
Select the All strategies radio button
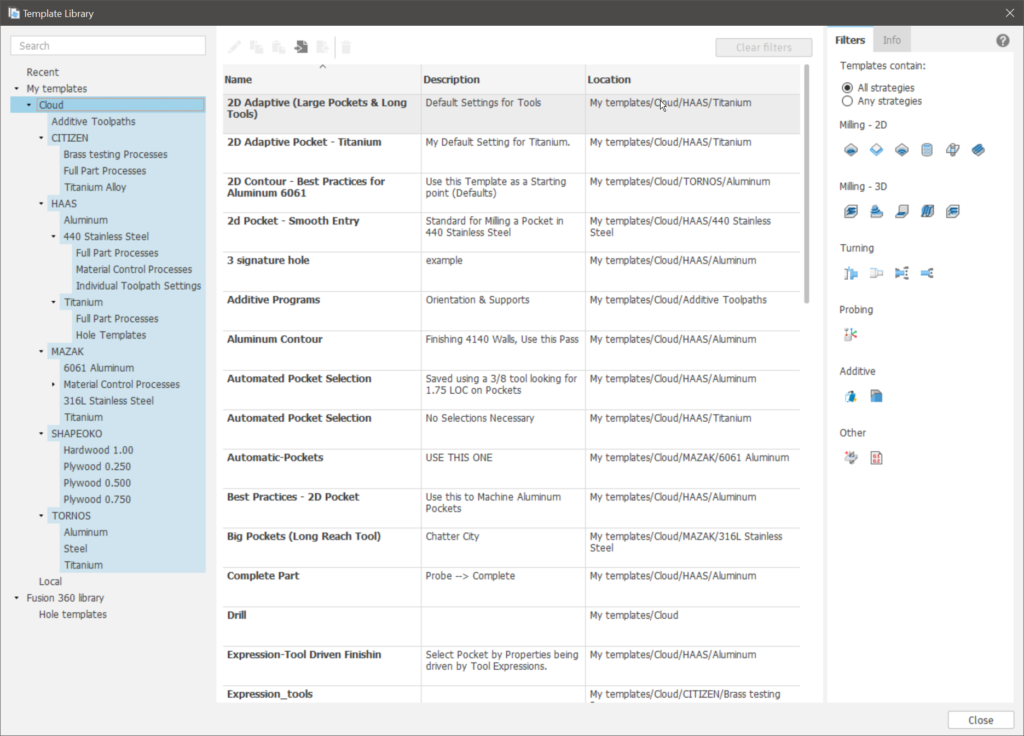click(x=847, y=88)
